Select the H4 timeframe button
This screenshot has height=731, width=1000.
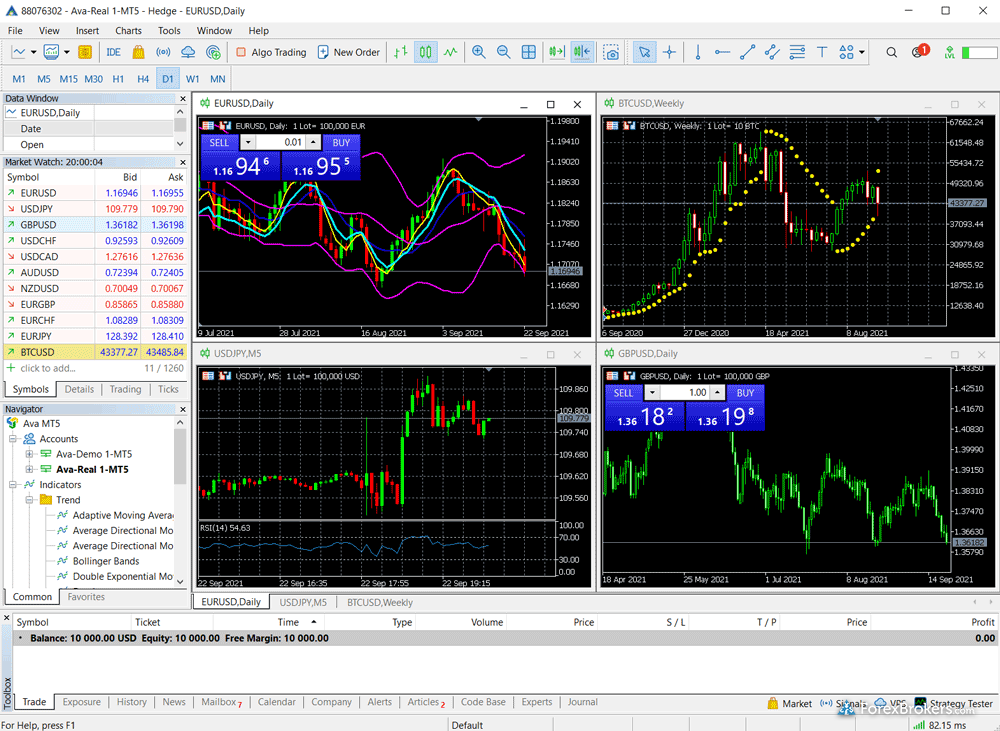(143, 79)
